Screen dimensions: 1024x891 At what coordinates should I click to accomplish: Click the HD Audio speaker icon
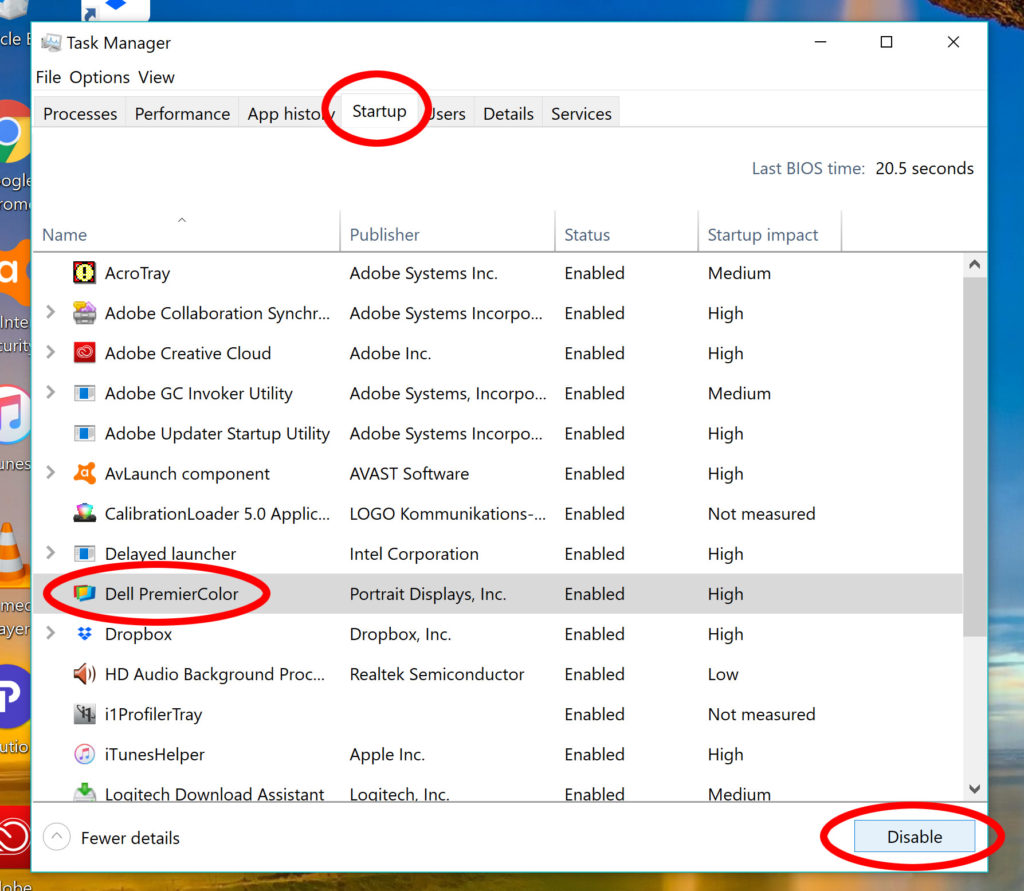click(x=85, y=674)
